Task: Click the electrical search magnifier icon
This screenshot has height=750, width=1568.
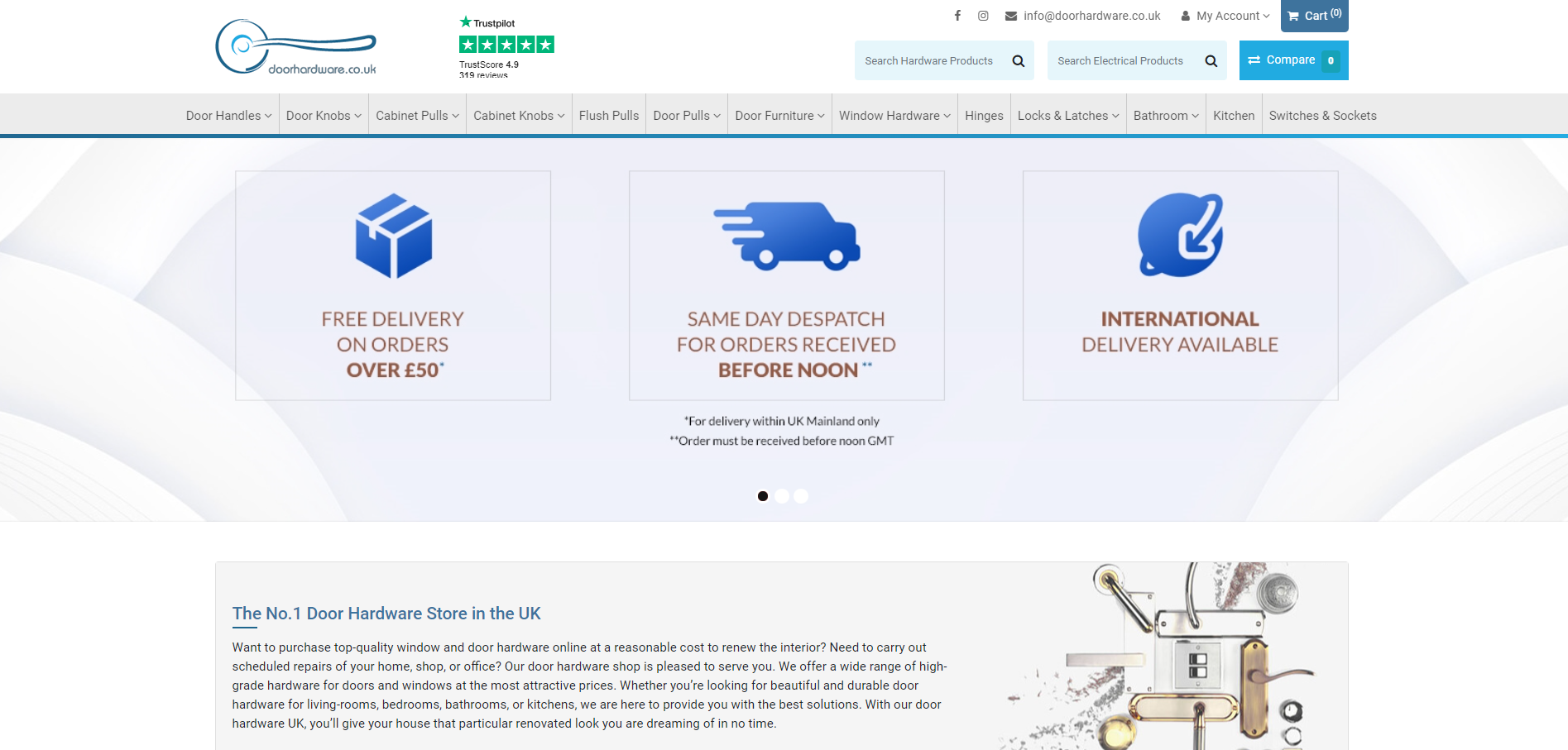Action: pyautogui.click(x=1211, y=61)
